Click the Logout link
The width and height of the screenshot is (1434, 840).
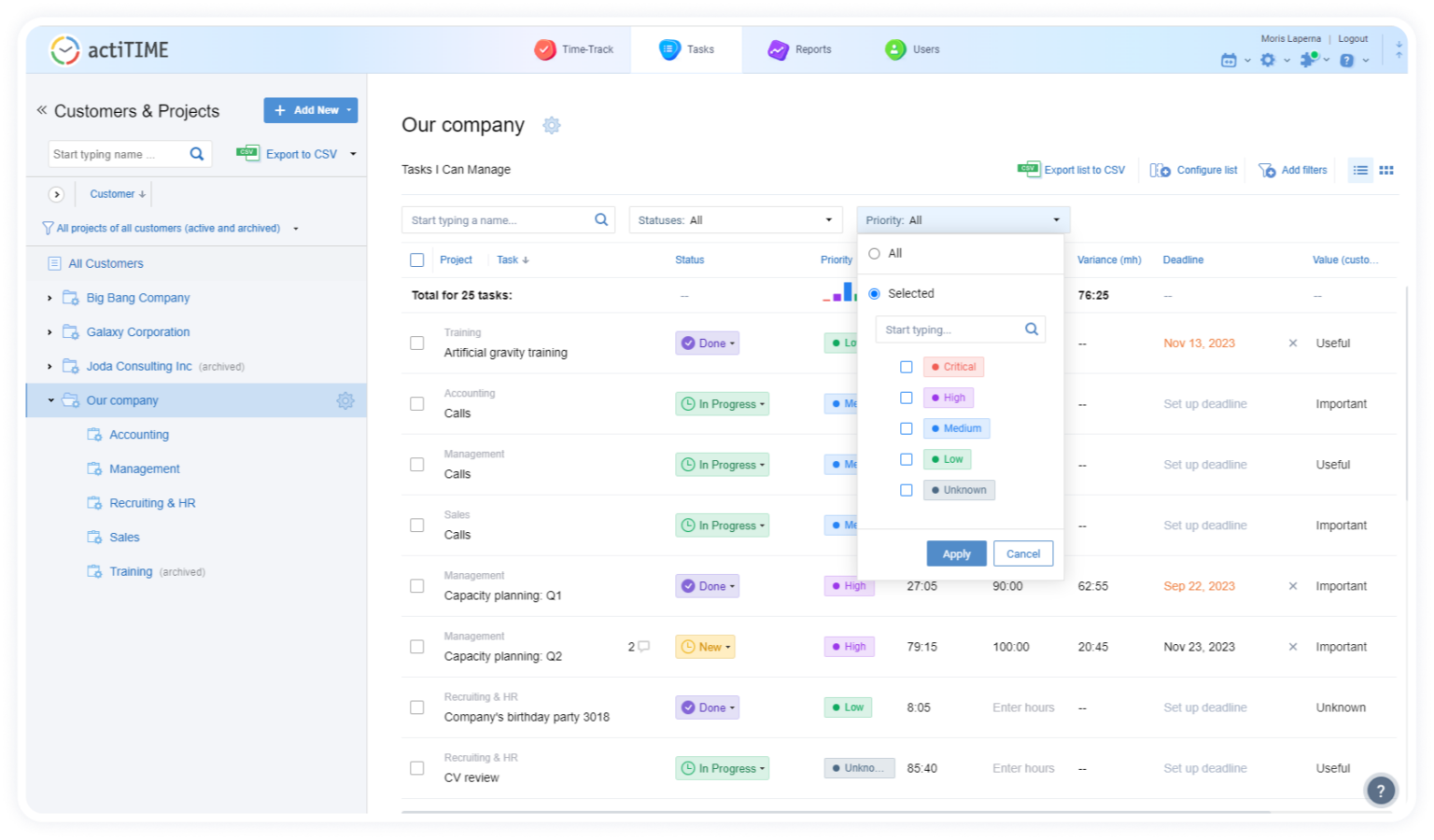(x=1352, y=38)
